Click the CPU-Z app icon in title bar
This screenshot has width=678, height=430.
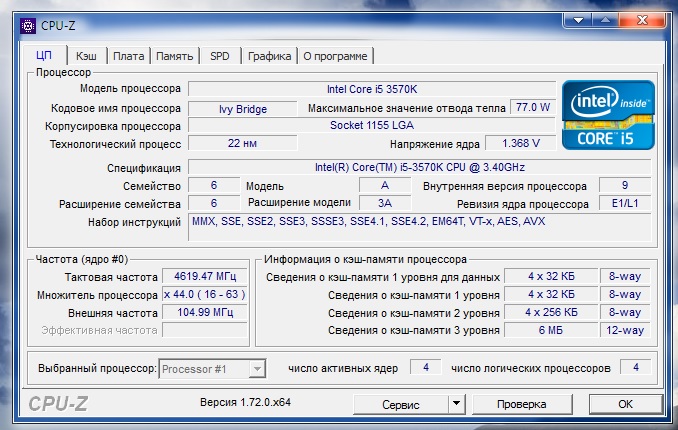click(x=28, y=26)
